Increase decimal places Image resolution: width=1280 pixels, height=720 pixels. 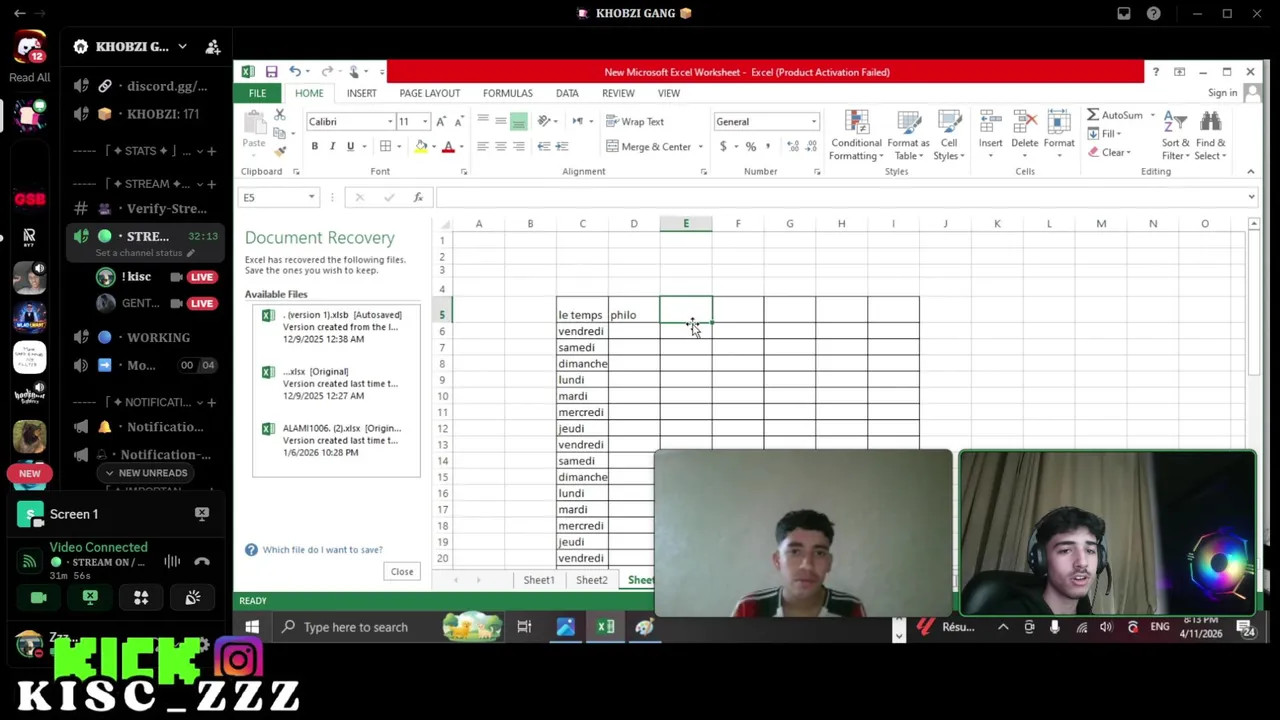click(x=793, y=146)
